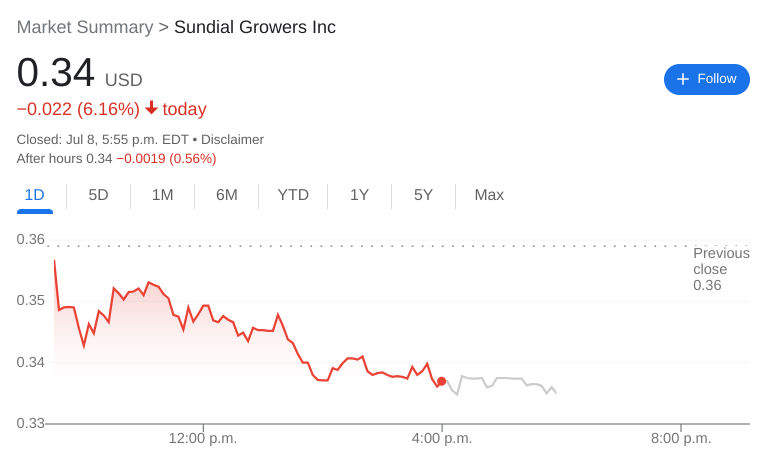Click the gray after-hours chart line
Screen dimensions: 773x462
pyautogui.click(x=500, y=379)
